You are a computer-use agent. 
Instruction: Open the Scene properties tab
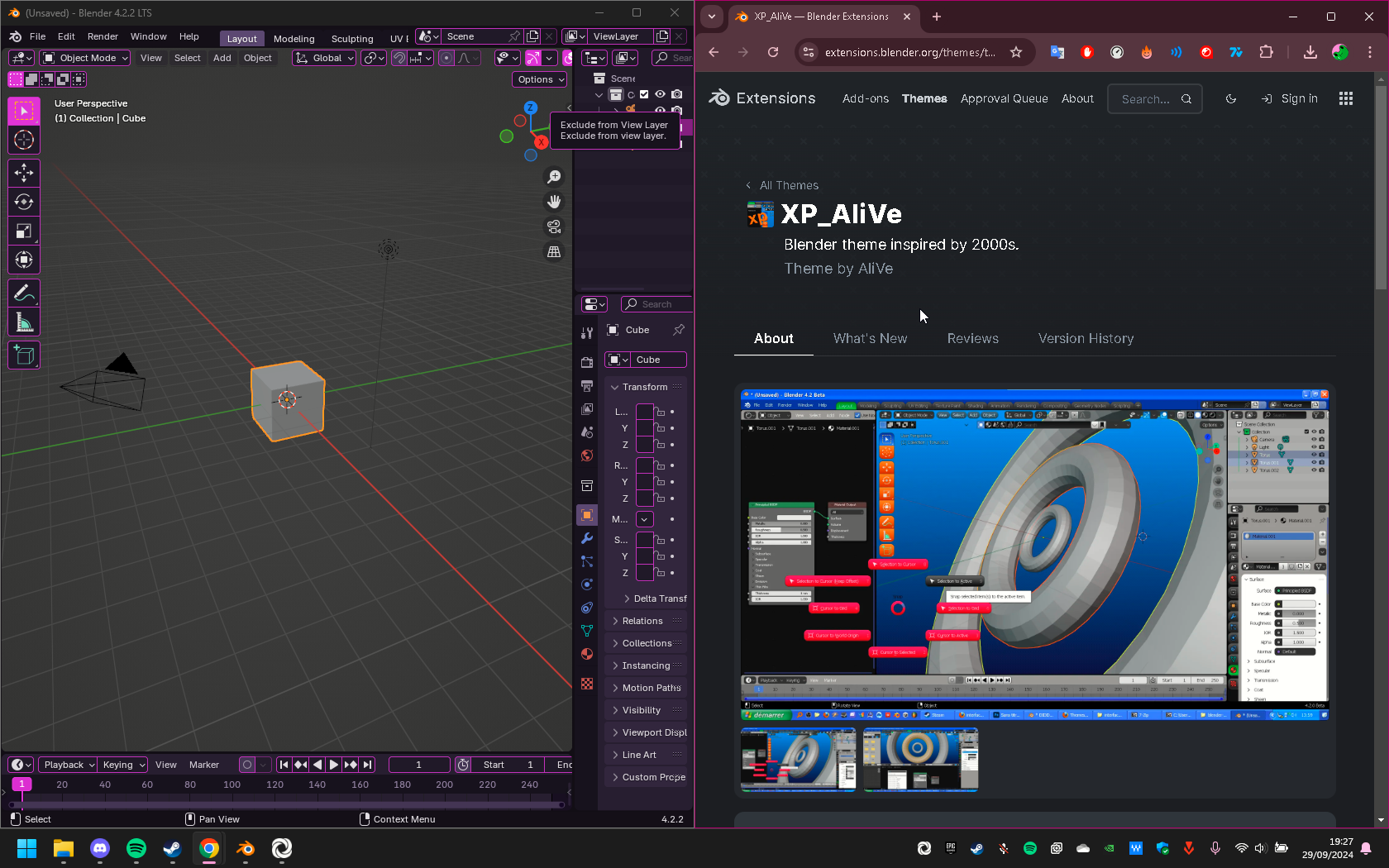pyautogui.click(x=587, y=432)
